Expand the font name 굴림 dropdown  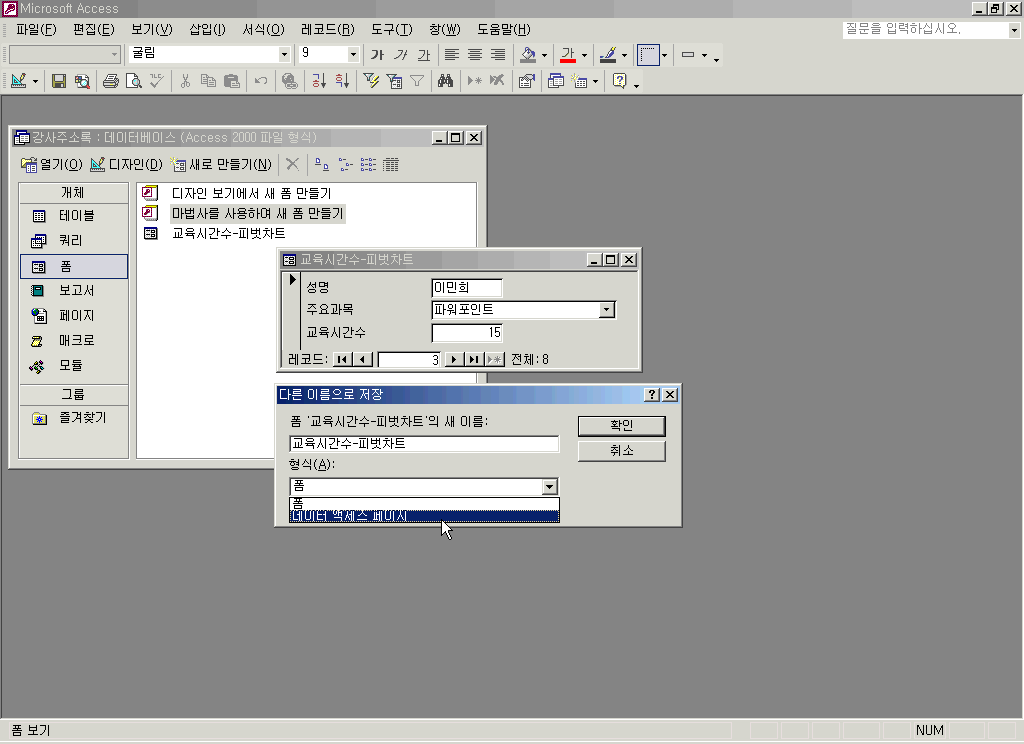pos(284,55)
